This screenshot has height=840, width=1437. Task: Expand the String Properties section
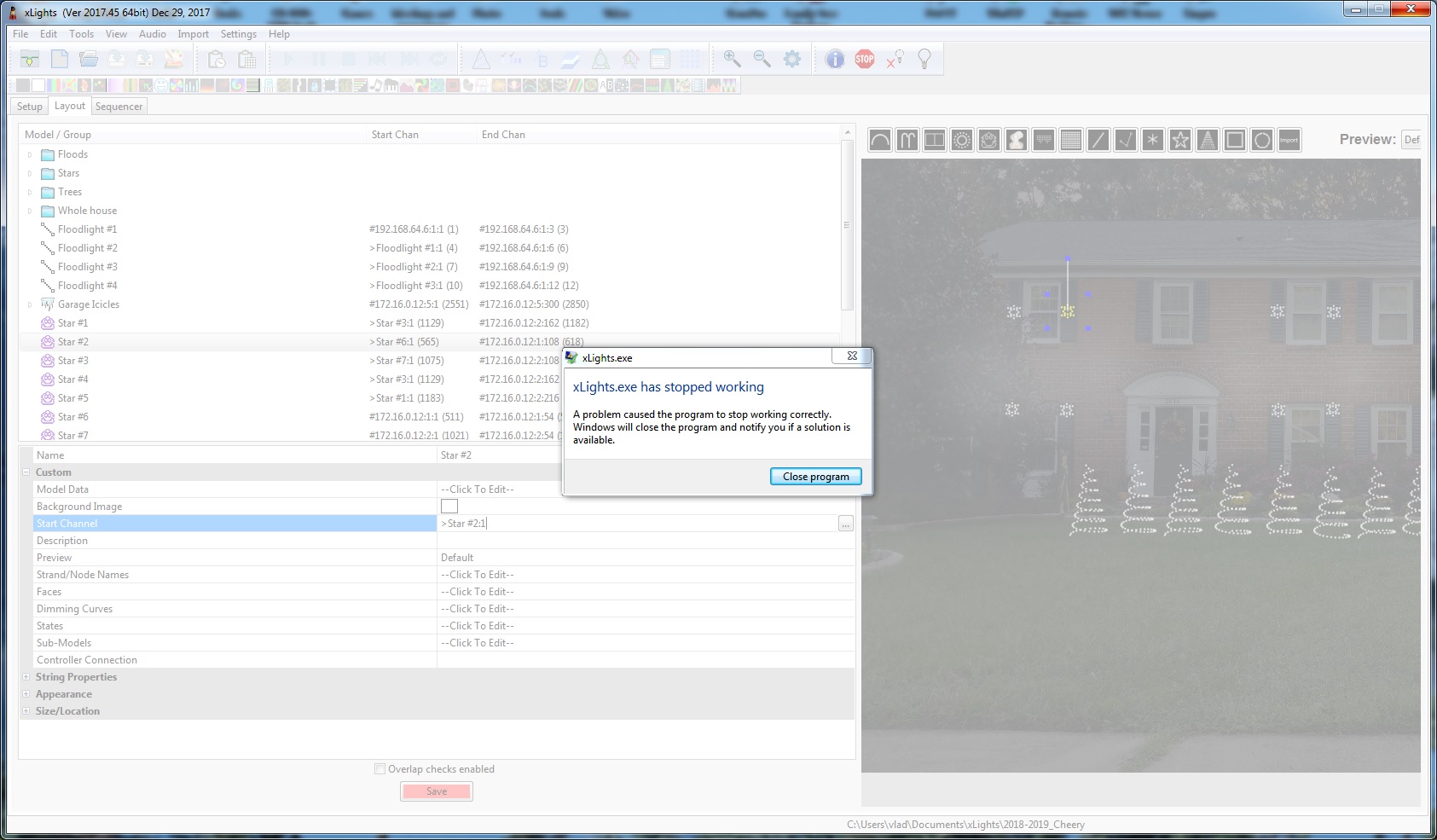(26, 676)
